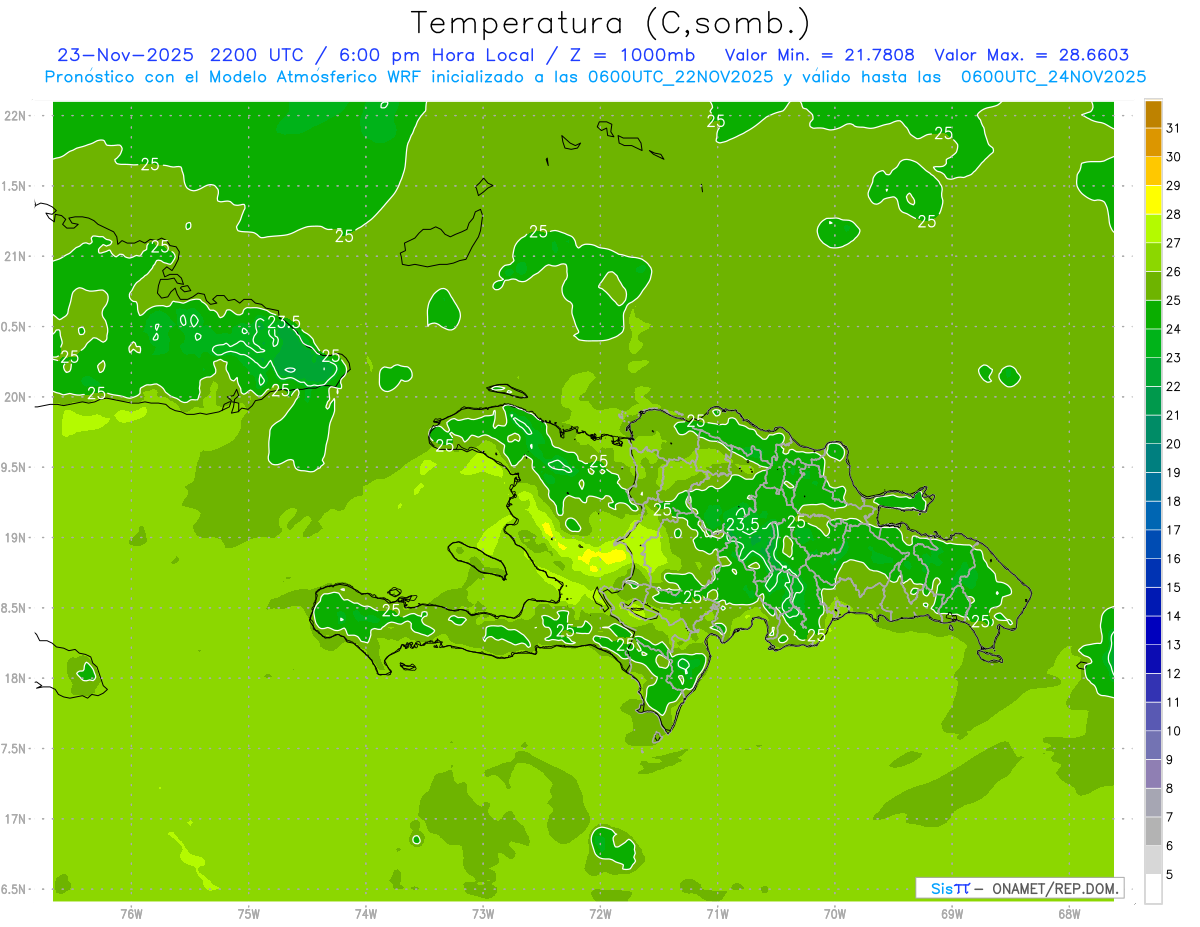Click the legend value "26"
This screenshot has height=927, width=1200.
pos(1174,271)
